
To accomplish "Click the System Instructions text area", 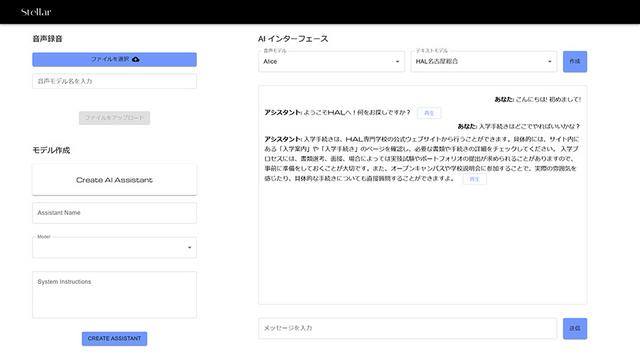I will click(114, 295).
